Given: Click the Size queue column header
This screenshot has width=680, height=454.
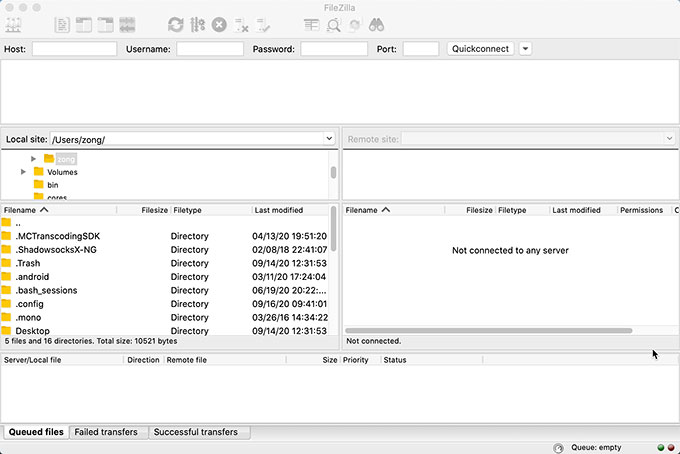Looking at the screenshot, I should [x=313, y=360].
